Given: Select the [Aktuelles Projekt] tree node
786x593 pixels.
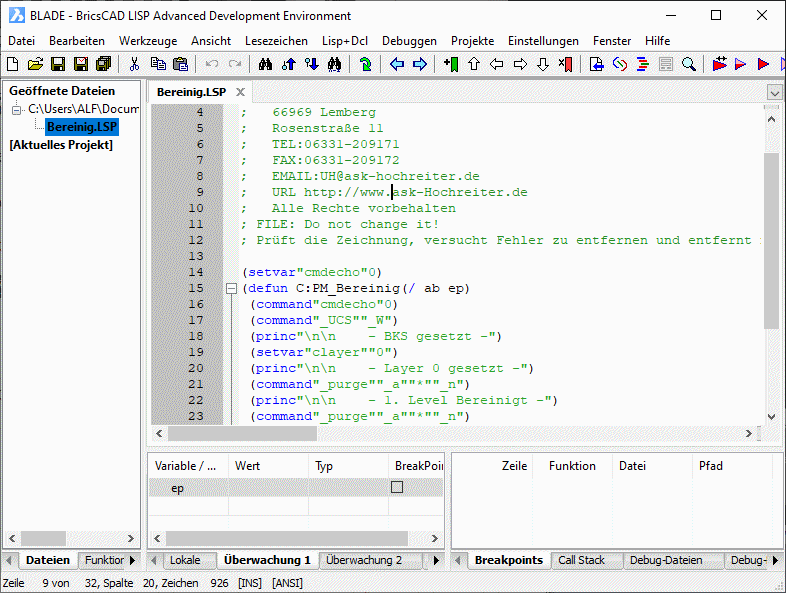Looking at the screenshot, I should pos(61,145).
